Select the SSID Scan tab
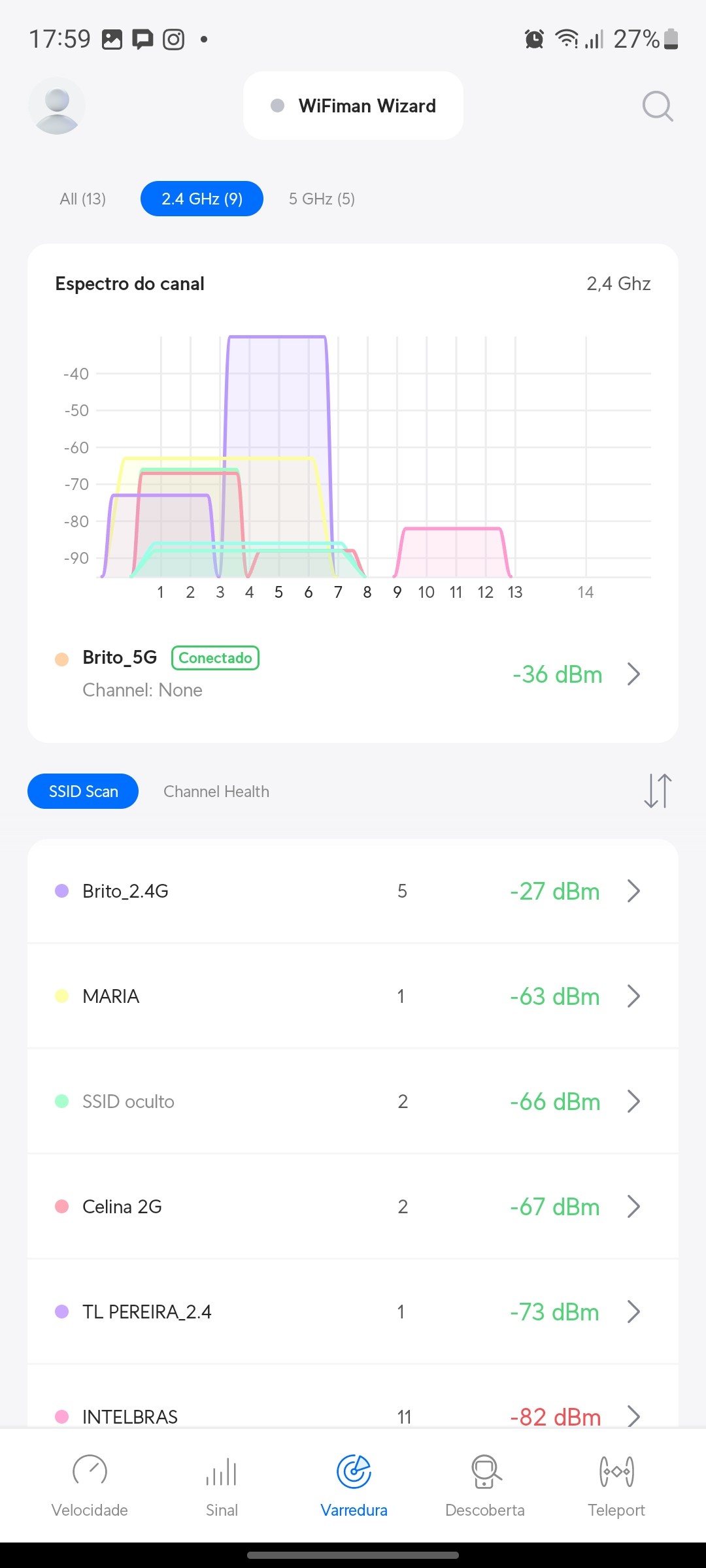Screen dimensions: 706x1568 [83, 791]
